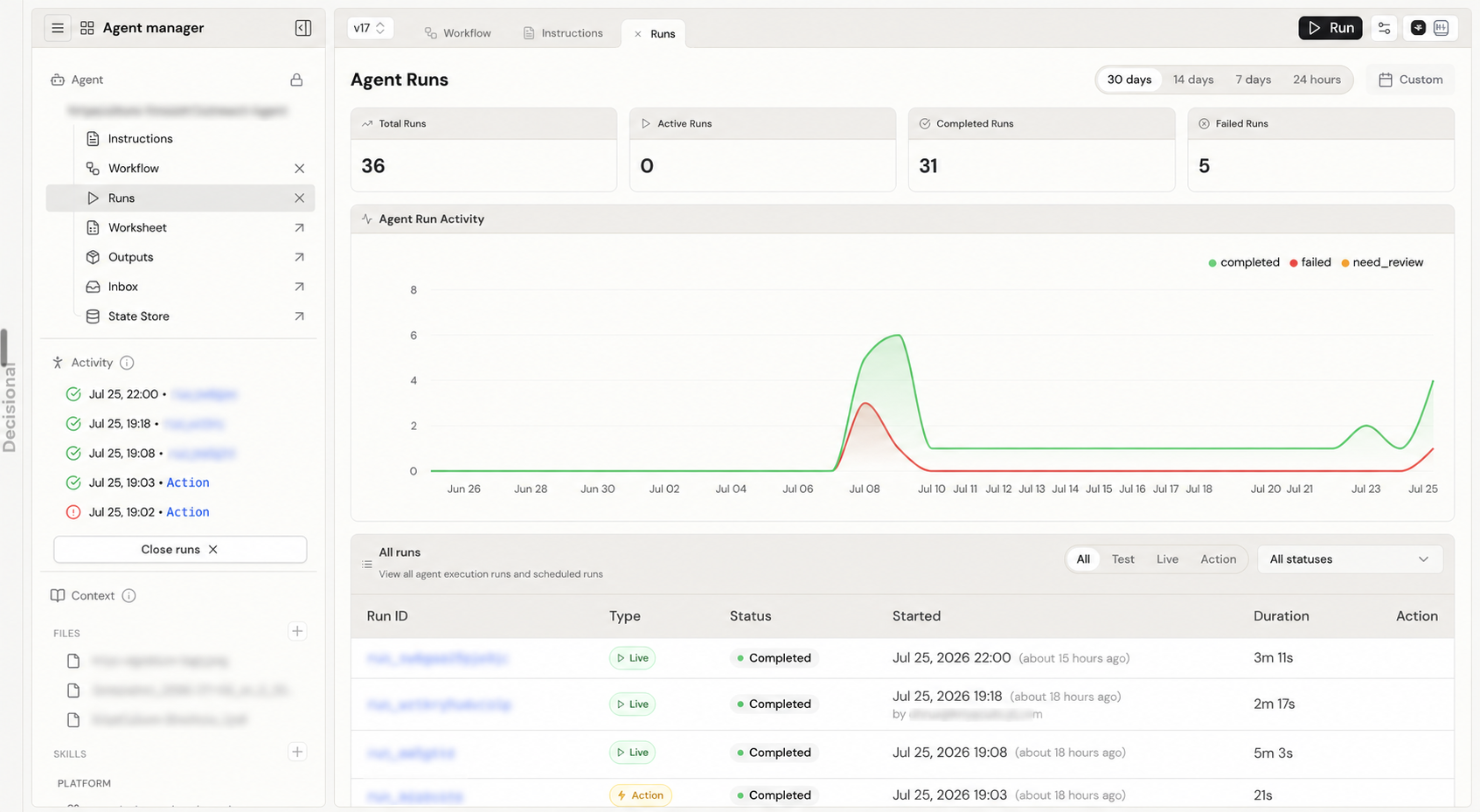This screenshot has height=812, width=1480.
Task: Click the failed status icon for Jul 25, 19:02
Action: pyautogui.click(x=73, y=512)
